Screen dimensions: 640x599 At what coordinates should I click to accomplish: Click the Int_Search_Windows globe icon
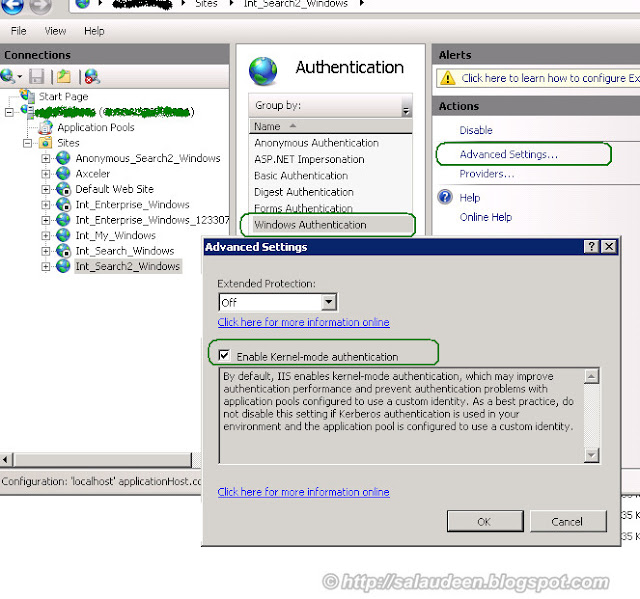[63, 251]
